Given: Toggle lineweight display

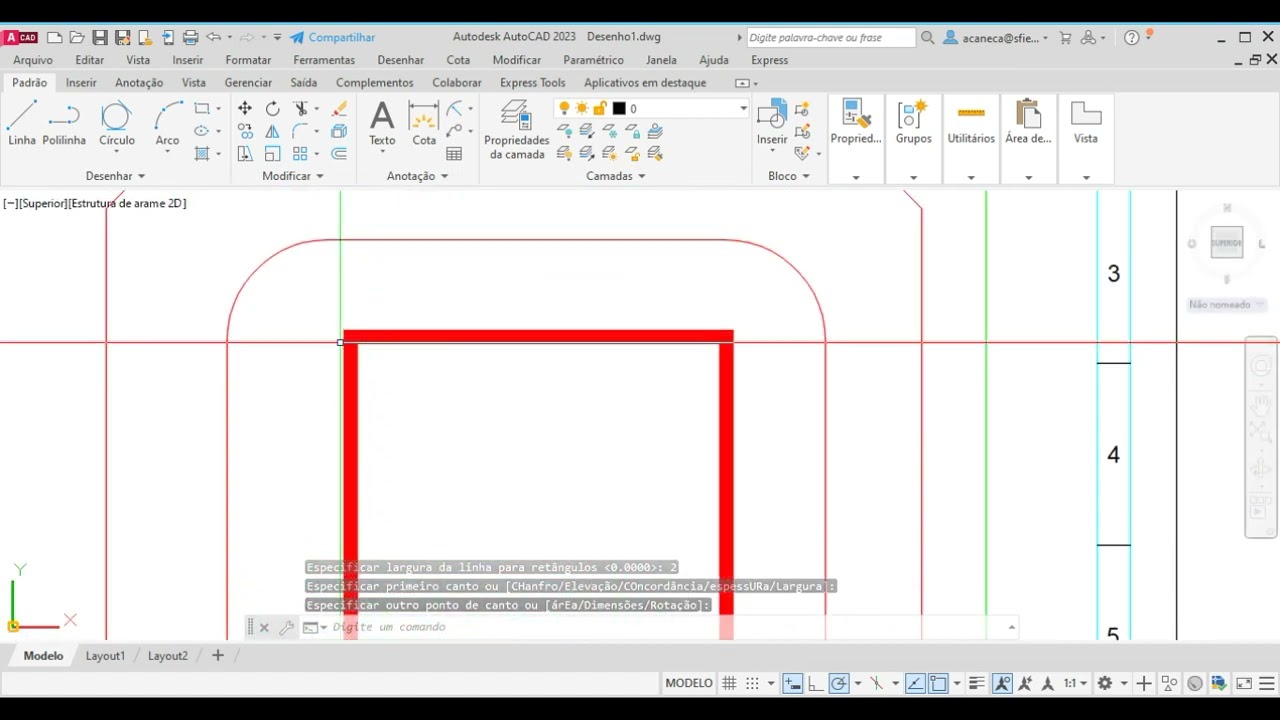Looking at the screenshot, I should pyautogui.click(x=977, y=683).
